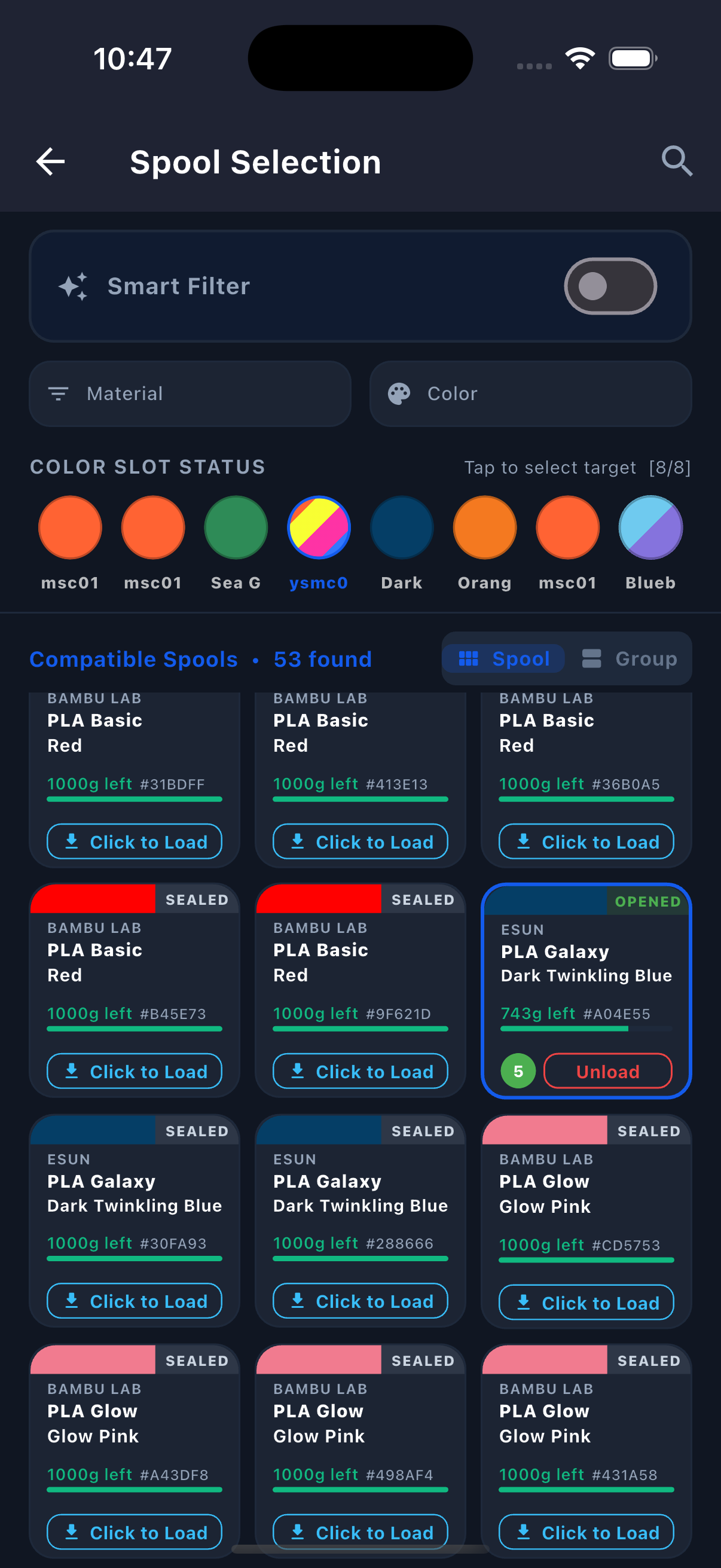The height and width of the screenshot is (1568, 721).
Task: Tap the grid icon on Spool view
Action: pyautogui.click(x=469, y=658)
